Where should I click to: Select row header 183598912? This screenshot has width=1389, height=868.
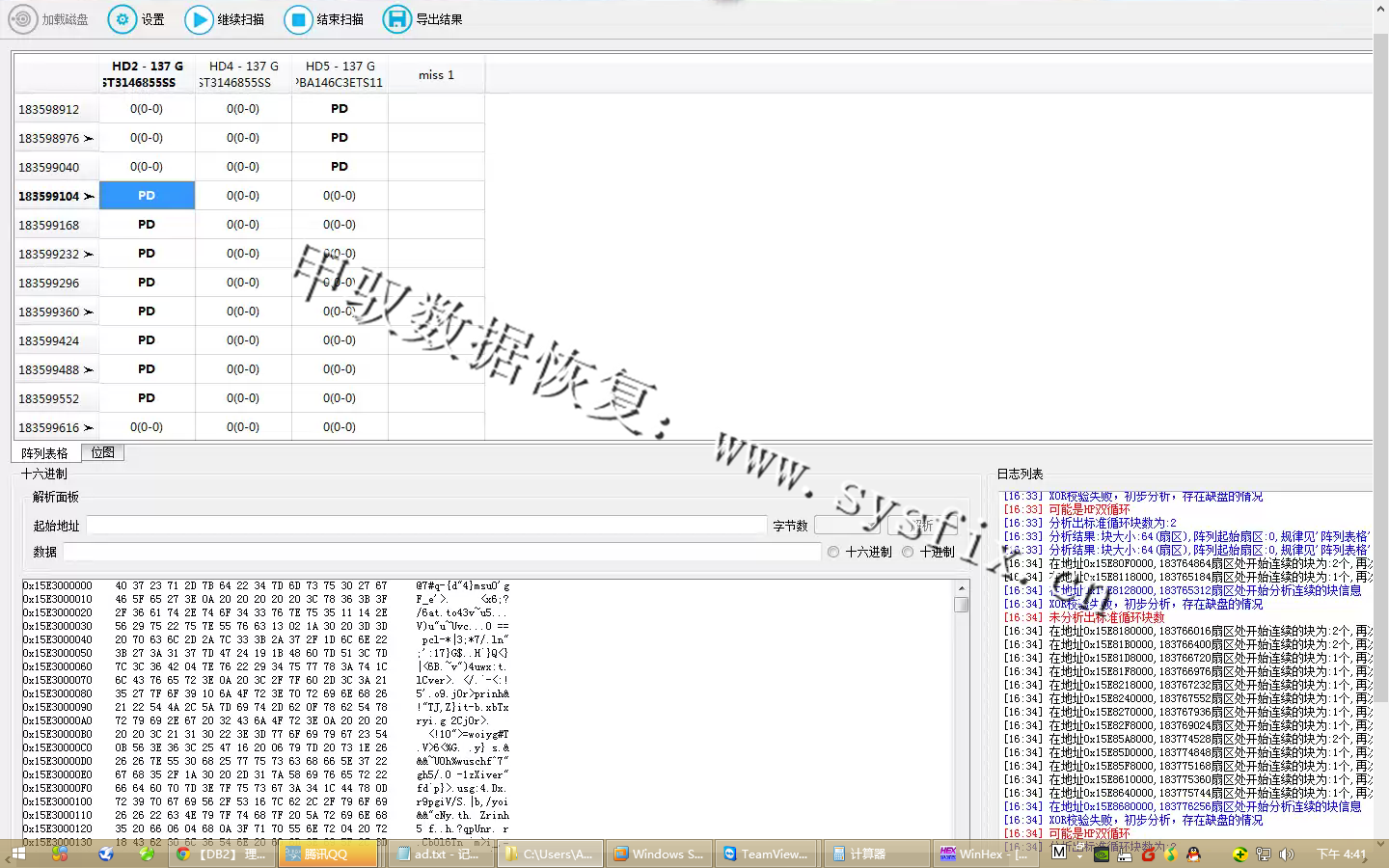[56, 109]
